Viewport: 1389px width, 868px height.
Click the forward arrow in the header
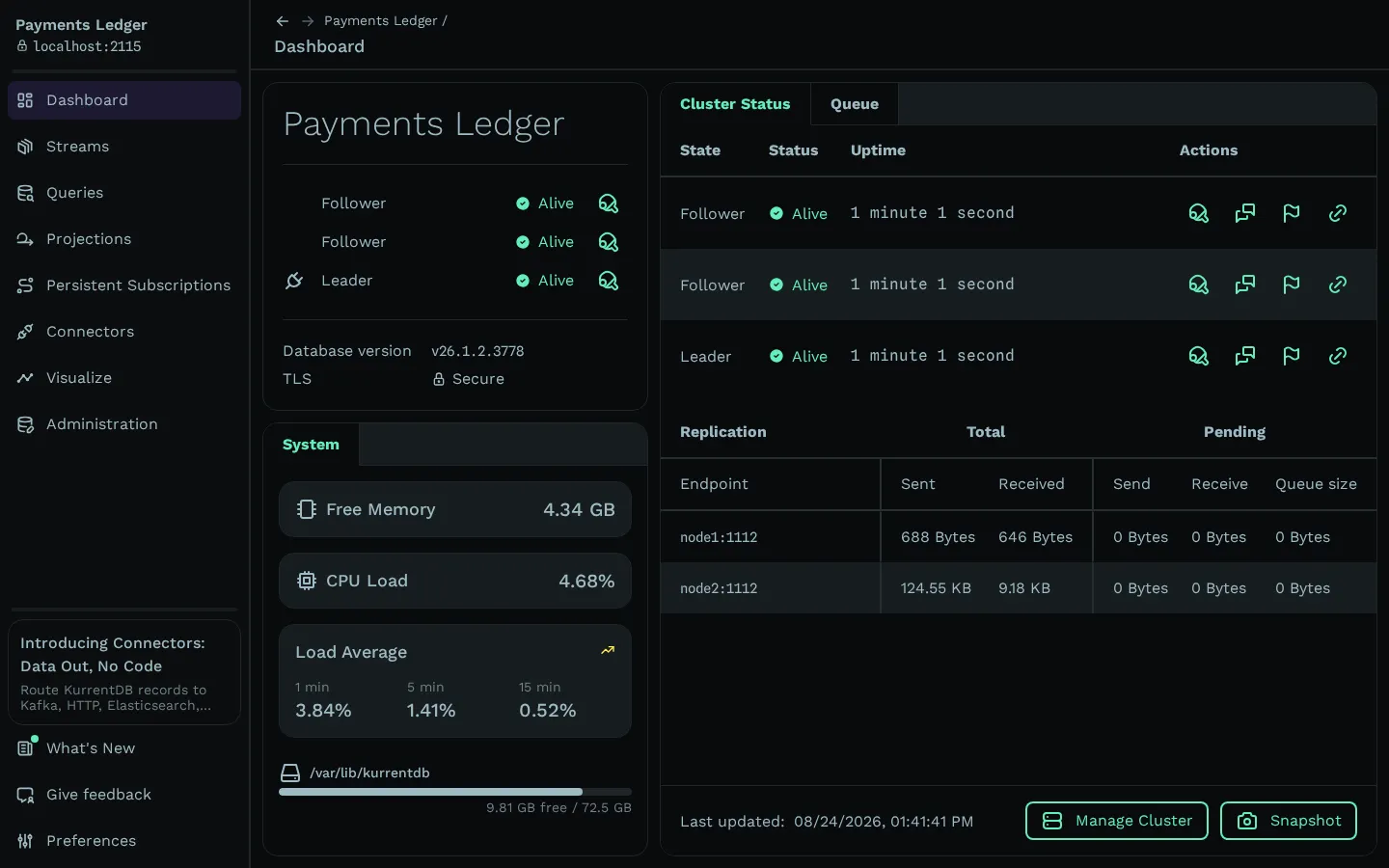(308, 21)
